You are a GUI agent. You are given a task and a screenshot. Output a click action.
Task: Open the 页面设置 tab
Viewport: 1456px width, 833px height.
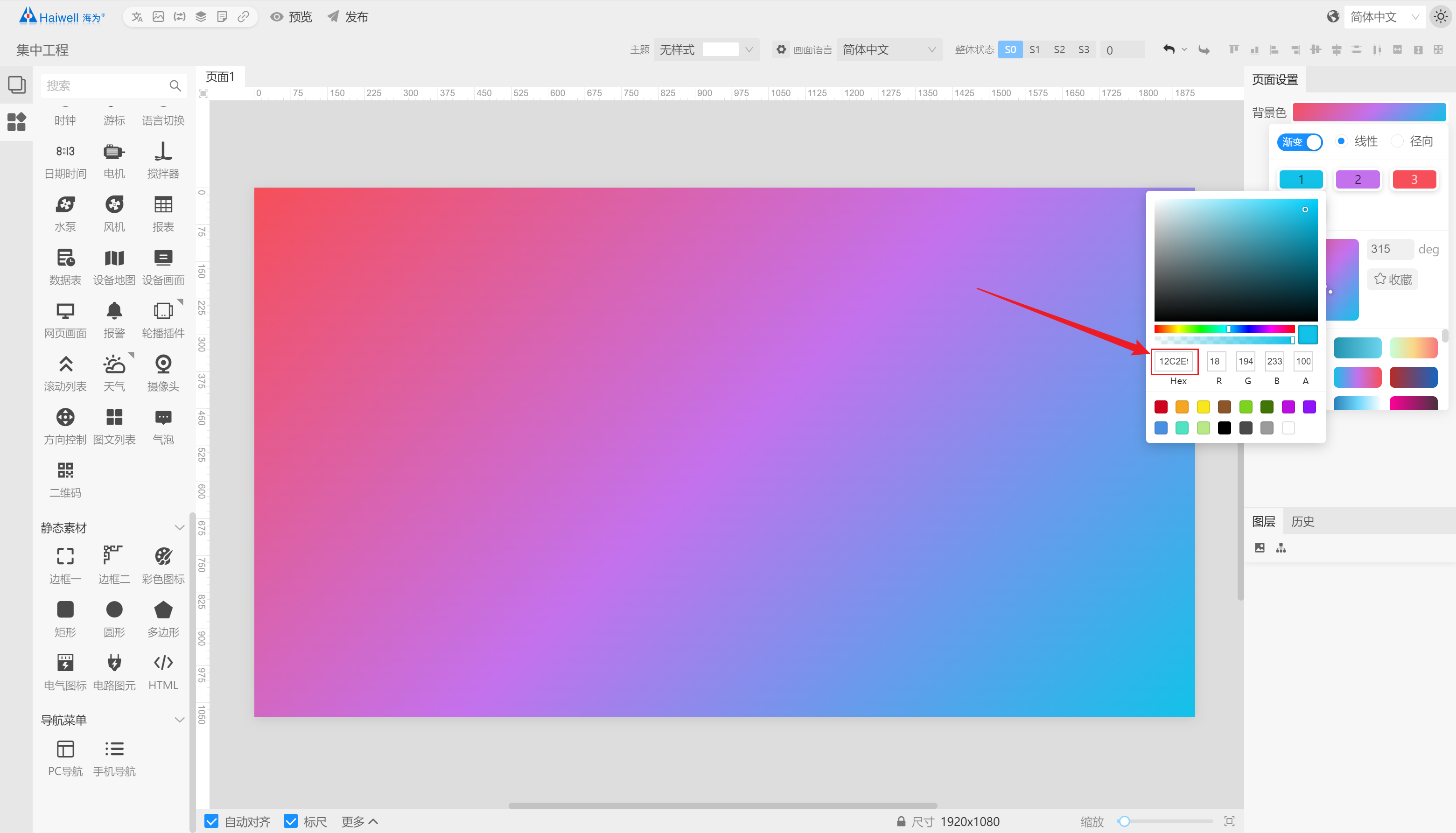[x=1274, y=79]
